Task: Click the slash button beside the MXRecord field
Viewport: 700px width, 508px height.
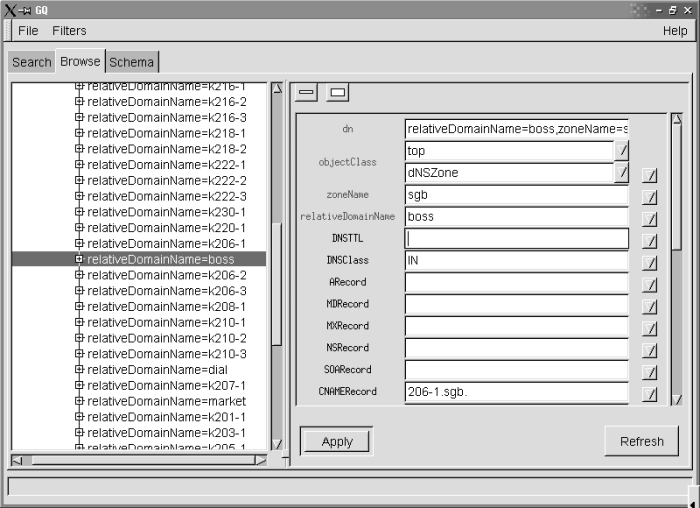Action: coord(649,328)
